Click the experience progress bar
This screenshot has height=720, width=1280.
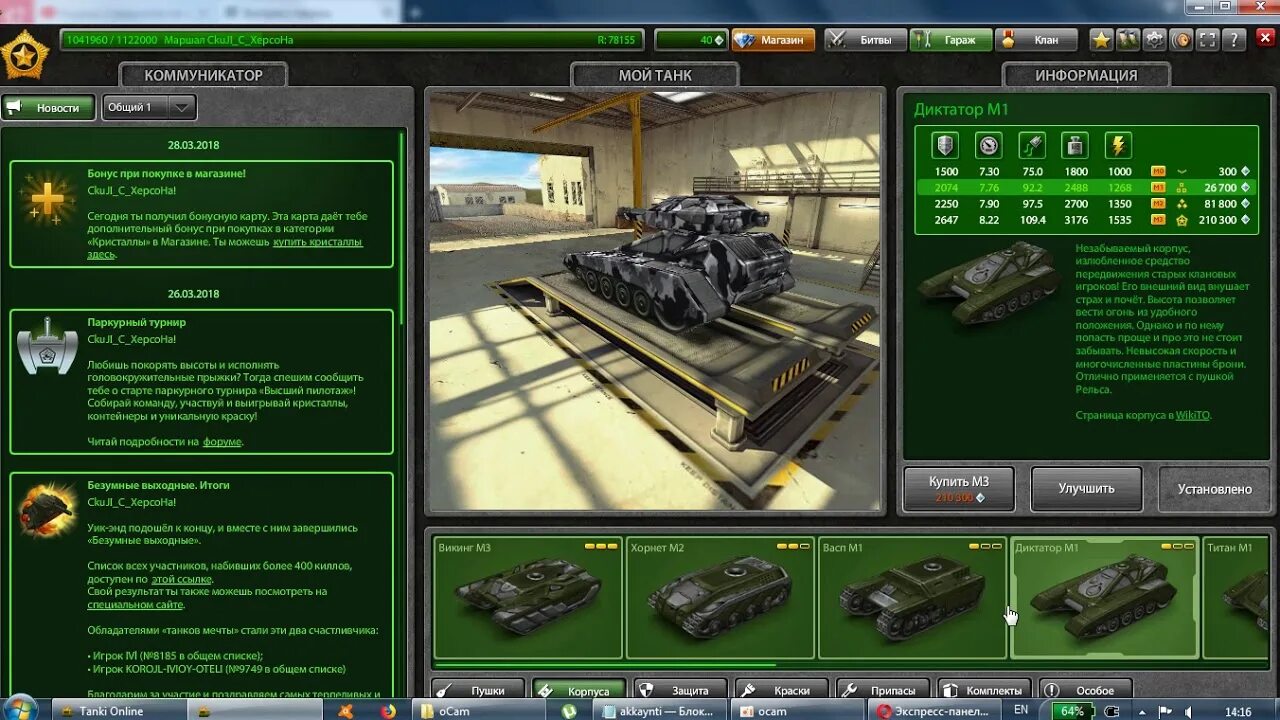pos(351,40)
